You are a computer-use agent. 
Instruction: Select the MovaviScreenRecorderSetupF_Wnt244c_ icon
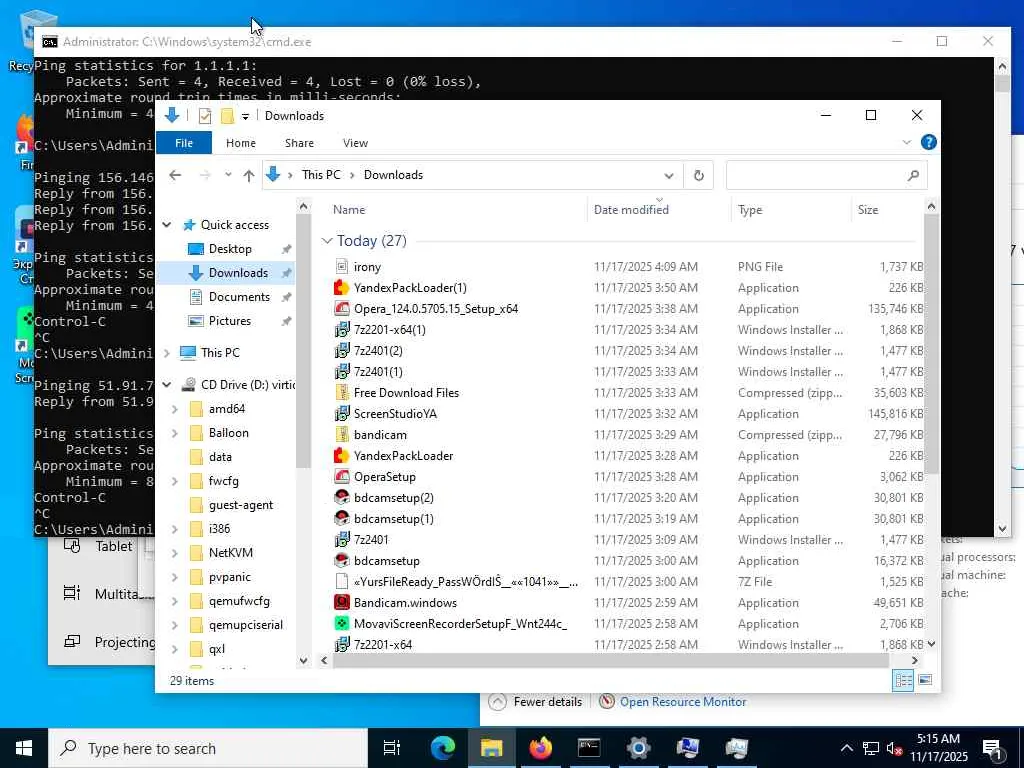(x=342, y=623)
